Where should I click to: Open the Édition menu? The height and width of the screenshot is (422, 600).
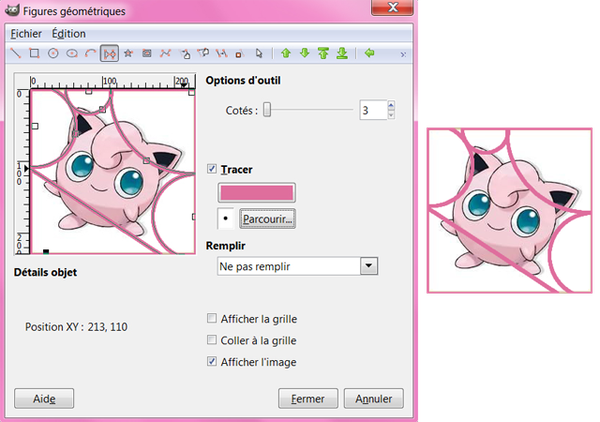click(x=69, y=34)
